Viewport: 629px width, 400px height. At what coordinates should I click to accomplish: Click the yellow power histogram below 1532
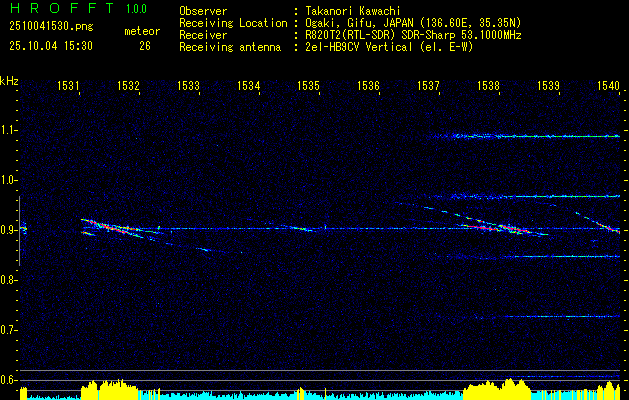click(x=110, y=390)
